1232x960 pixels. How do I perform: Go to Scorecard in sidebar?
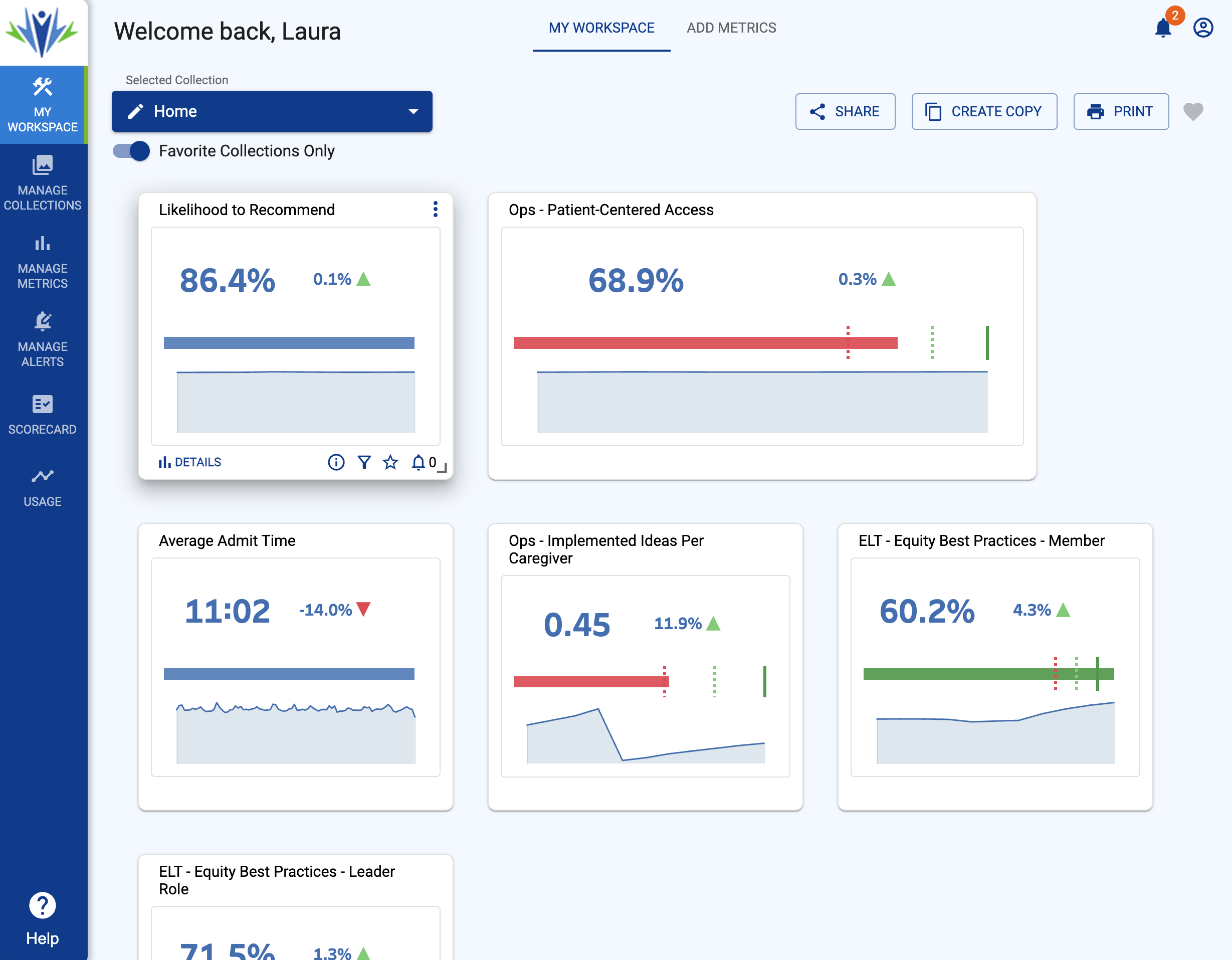click(x=43, y=415)
